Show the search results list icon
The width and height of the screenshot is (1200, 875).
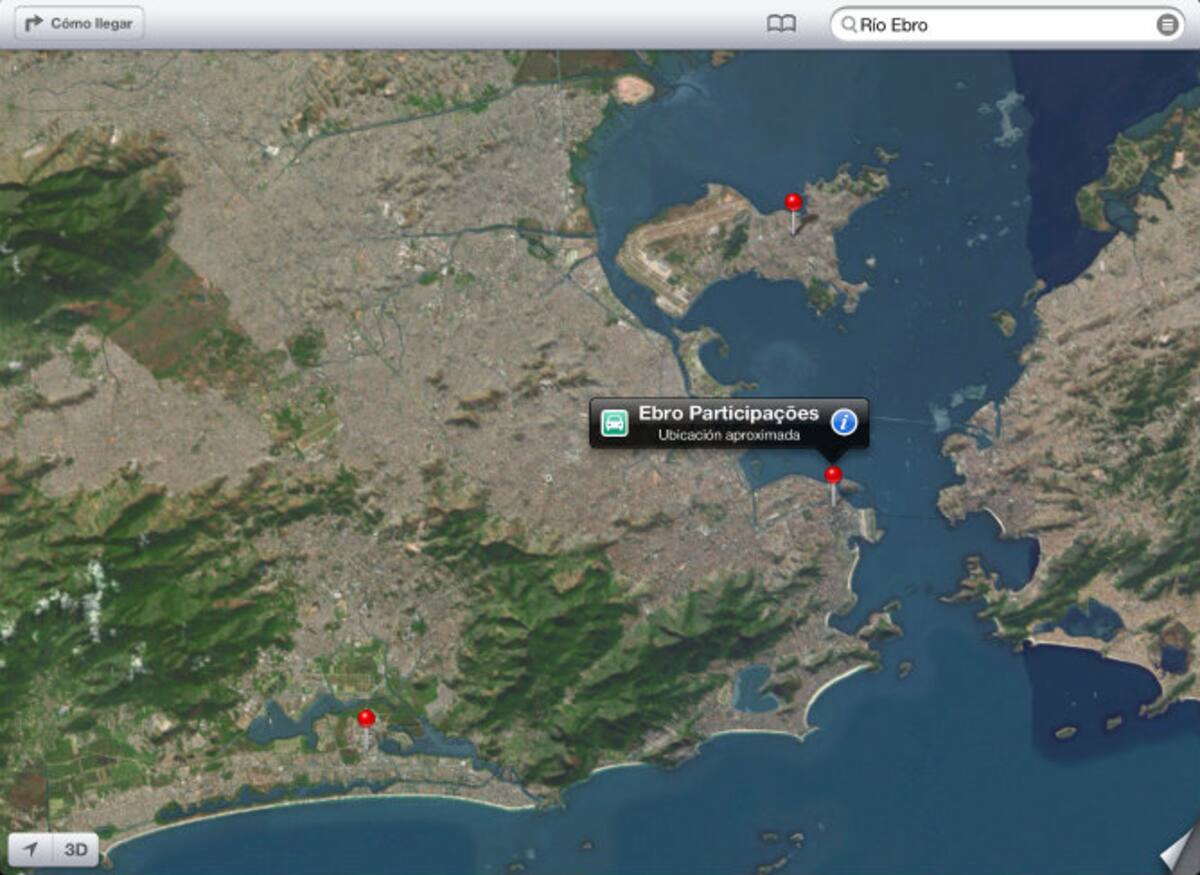[1167, 25]
